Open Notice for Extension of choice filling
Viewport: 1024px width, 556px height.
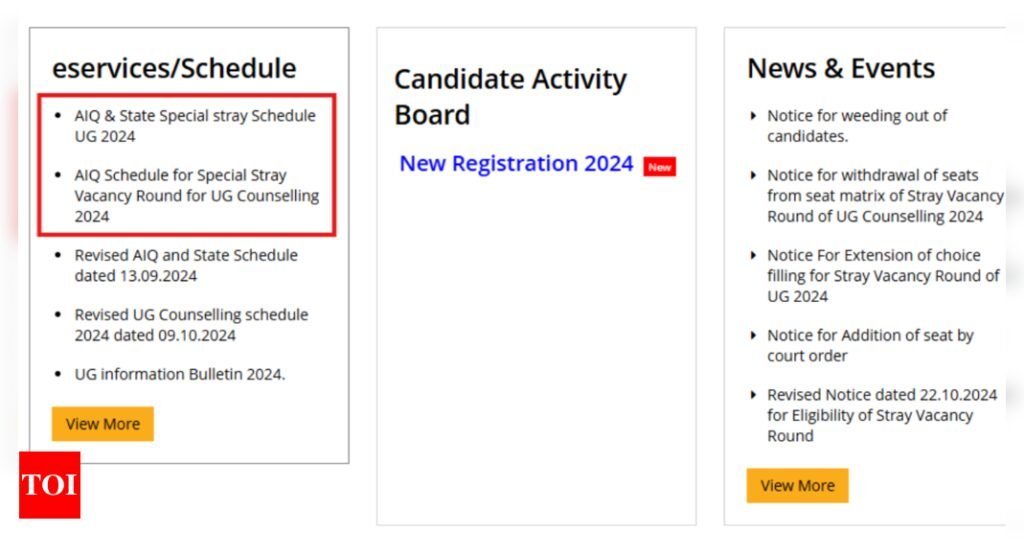[883, 276]
